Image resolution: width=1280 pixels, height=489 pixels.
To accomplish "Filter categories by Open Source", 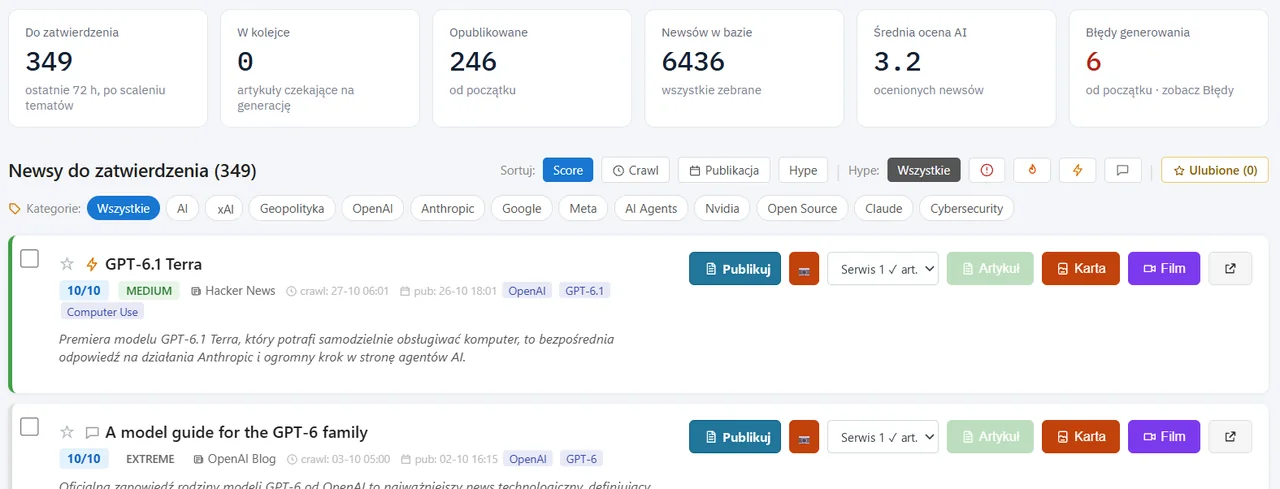I will pyautogui.click(x=803, y=209).
